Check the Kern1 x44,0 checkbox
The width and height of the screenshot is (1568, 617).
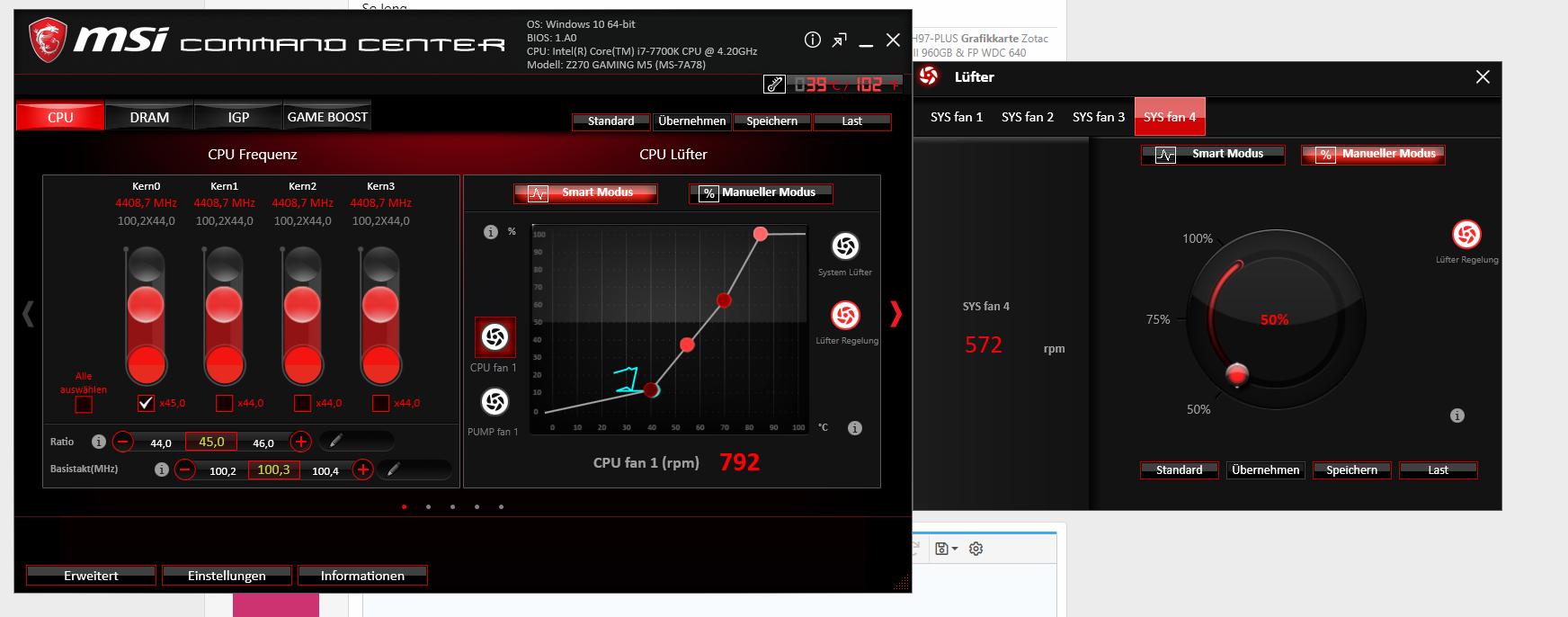[x=225, y=403]
